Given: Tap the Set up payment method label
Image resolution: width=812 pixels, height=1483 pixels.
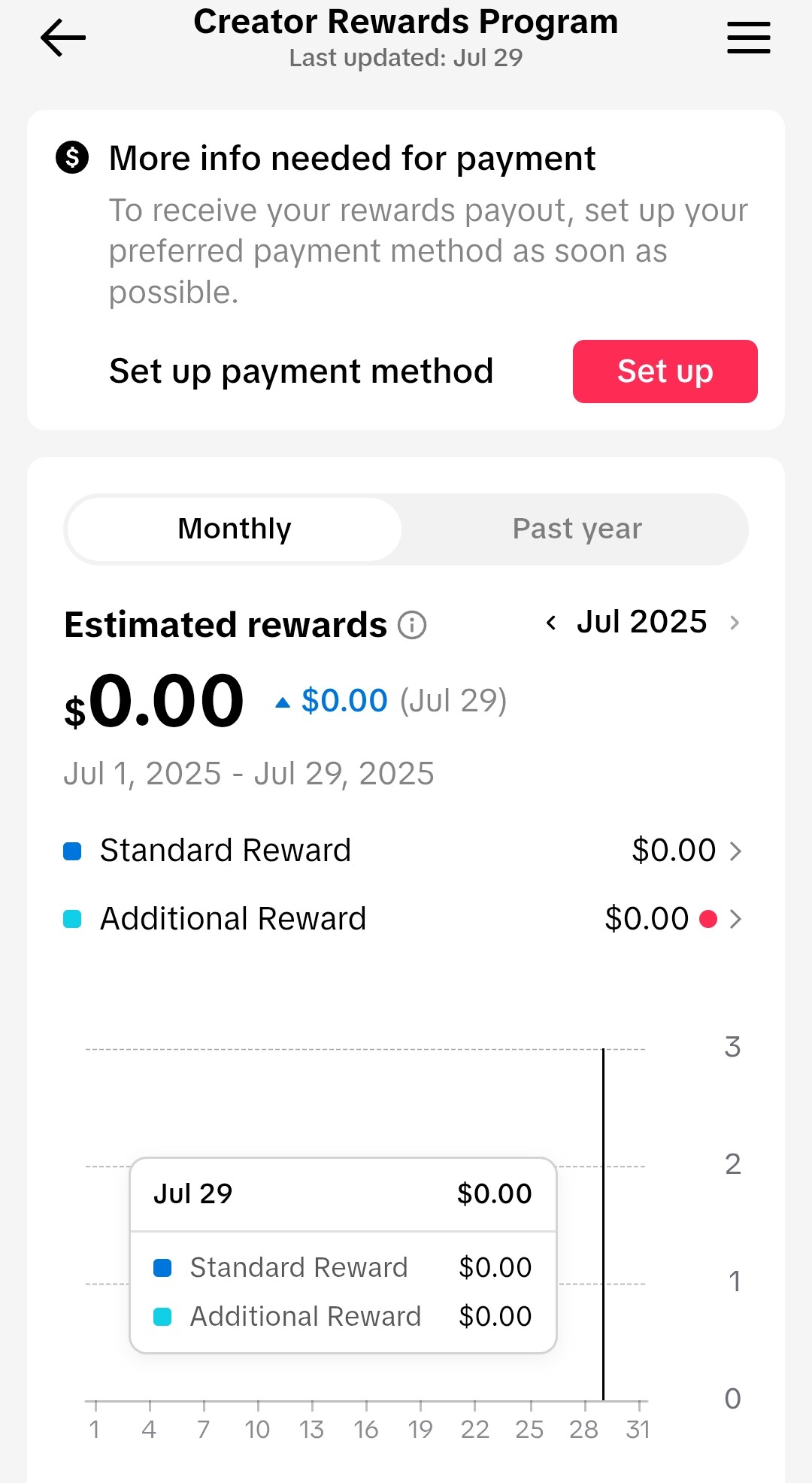Looking at the screenshot, I should pyautogui.click(x=301, y=372).
